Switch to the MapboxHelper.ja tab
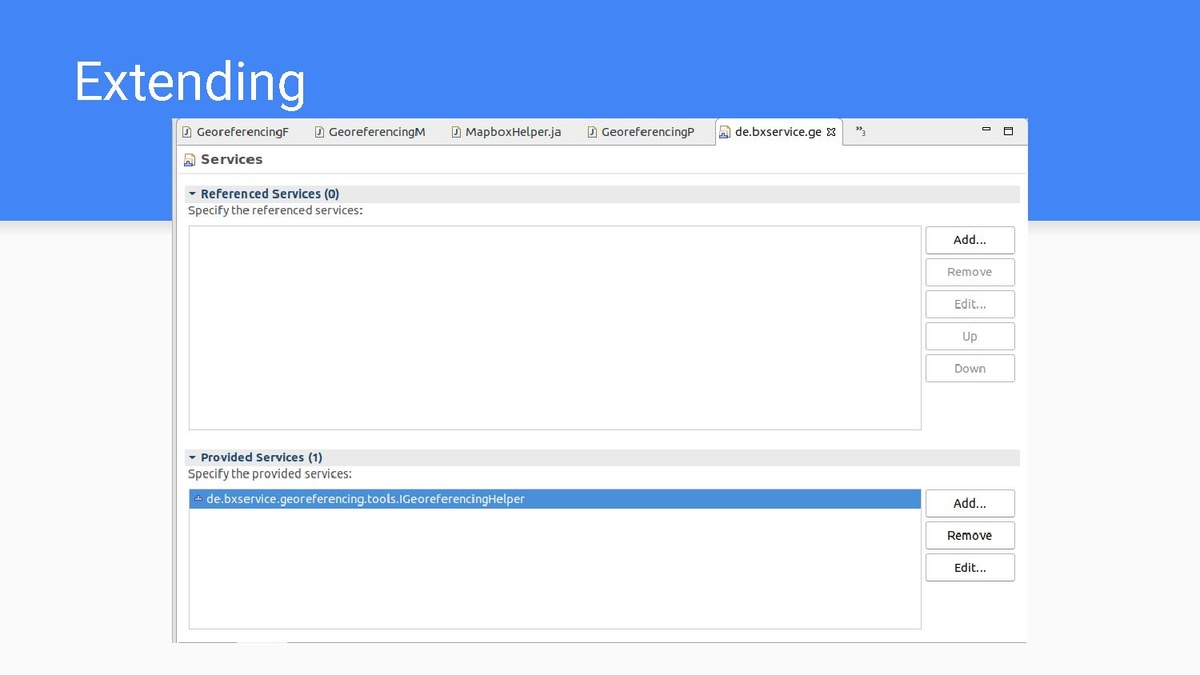 pos(512,132)
